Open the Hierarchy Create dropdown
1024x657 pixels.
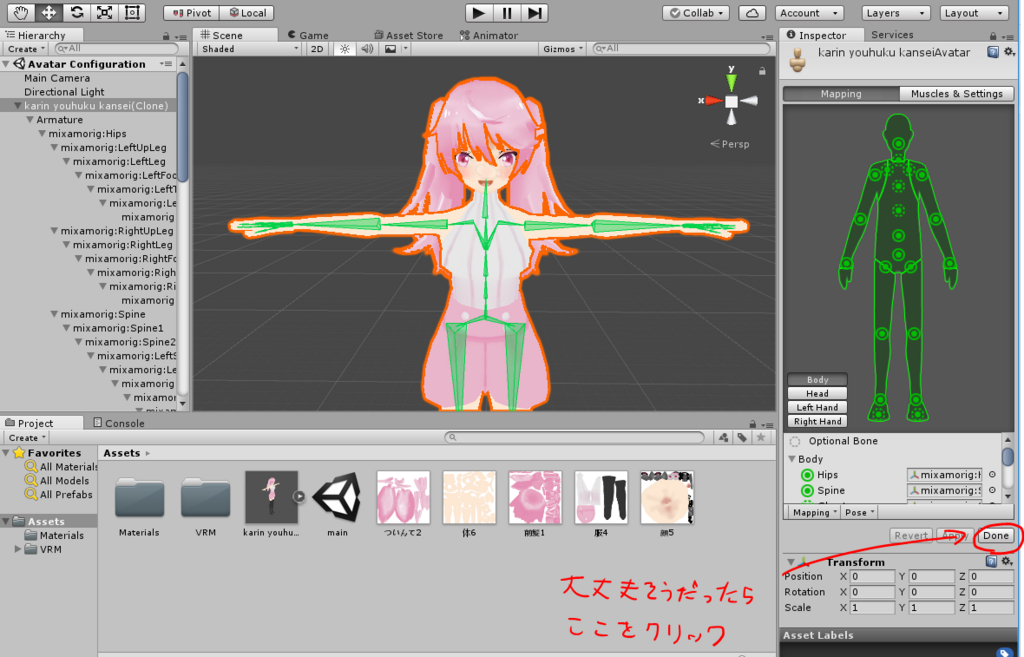point(26,49)
